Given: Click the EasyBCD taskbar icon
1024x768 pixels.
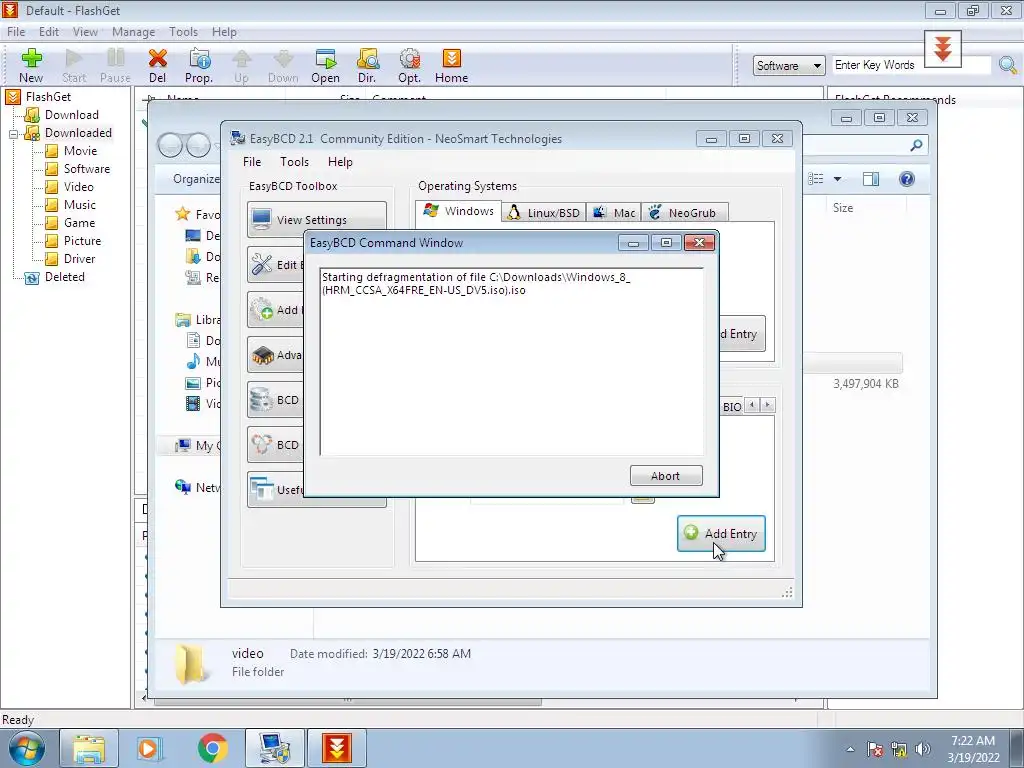Looking at the screenshot, I should 274,748.
